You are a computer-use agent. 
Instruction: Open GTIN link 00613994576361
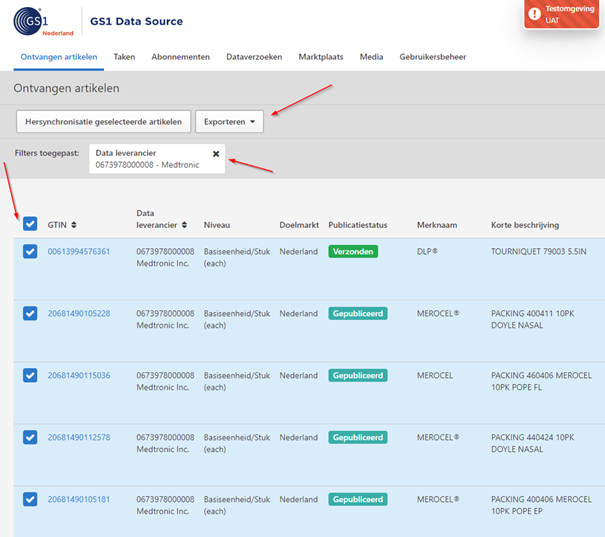[79, 252]
